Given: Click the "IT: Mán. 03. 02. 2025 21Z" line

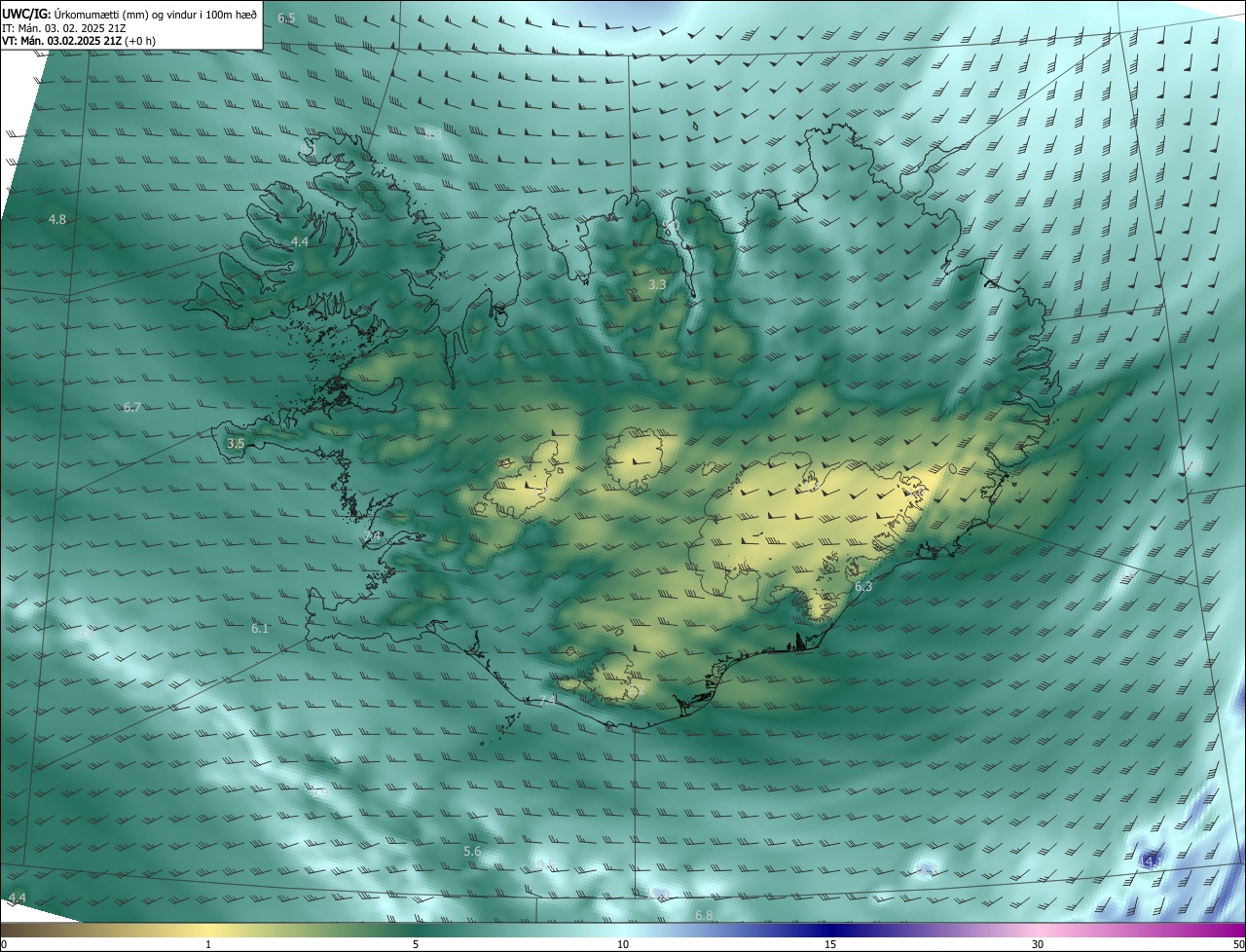Looking at the screenshot, I should [x=63, y=27].
